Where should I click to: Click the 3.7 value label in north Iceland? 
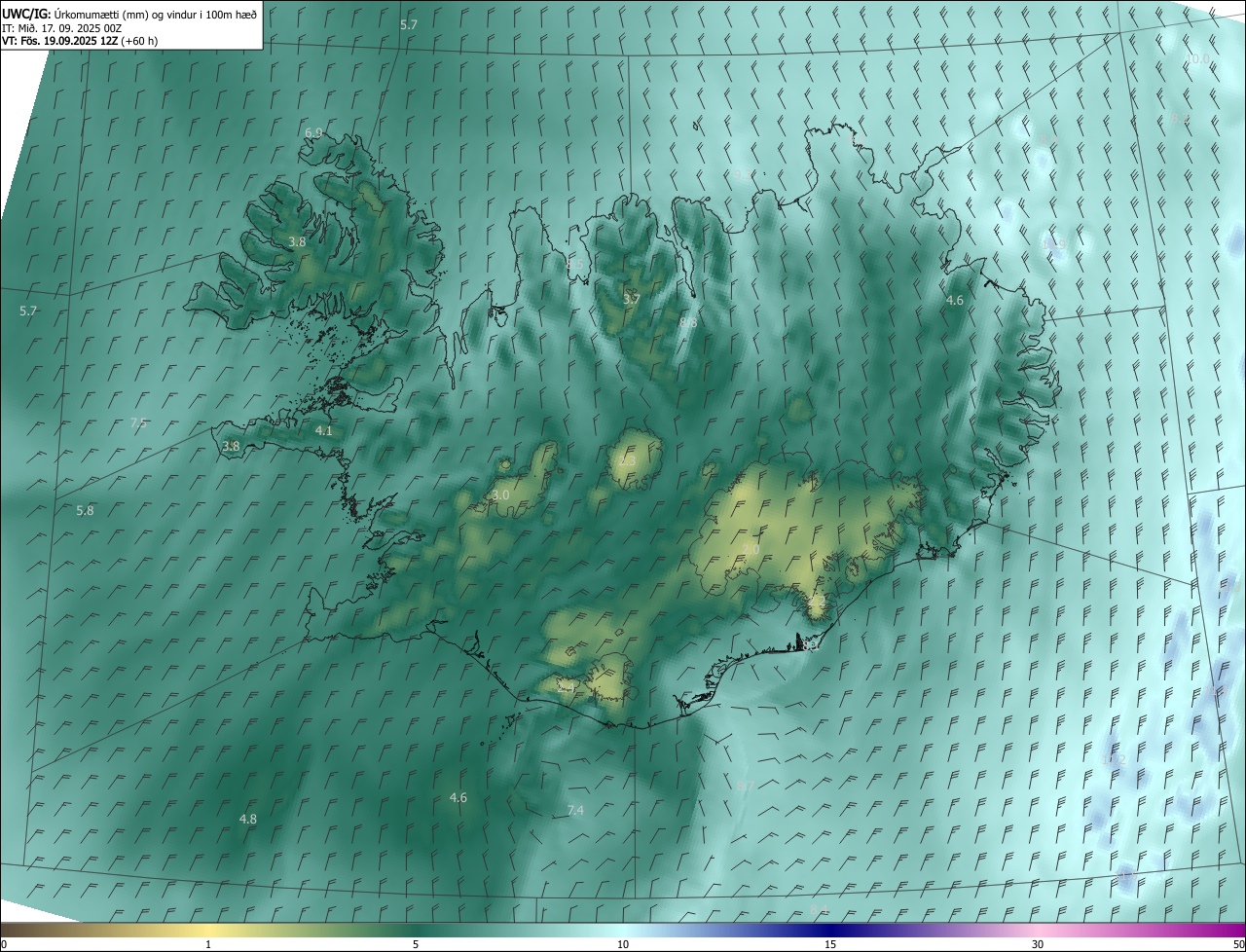[631, 299]
